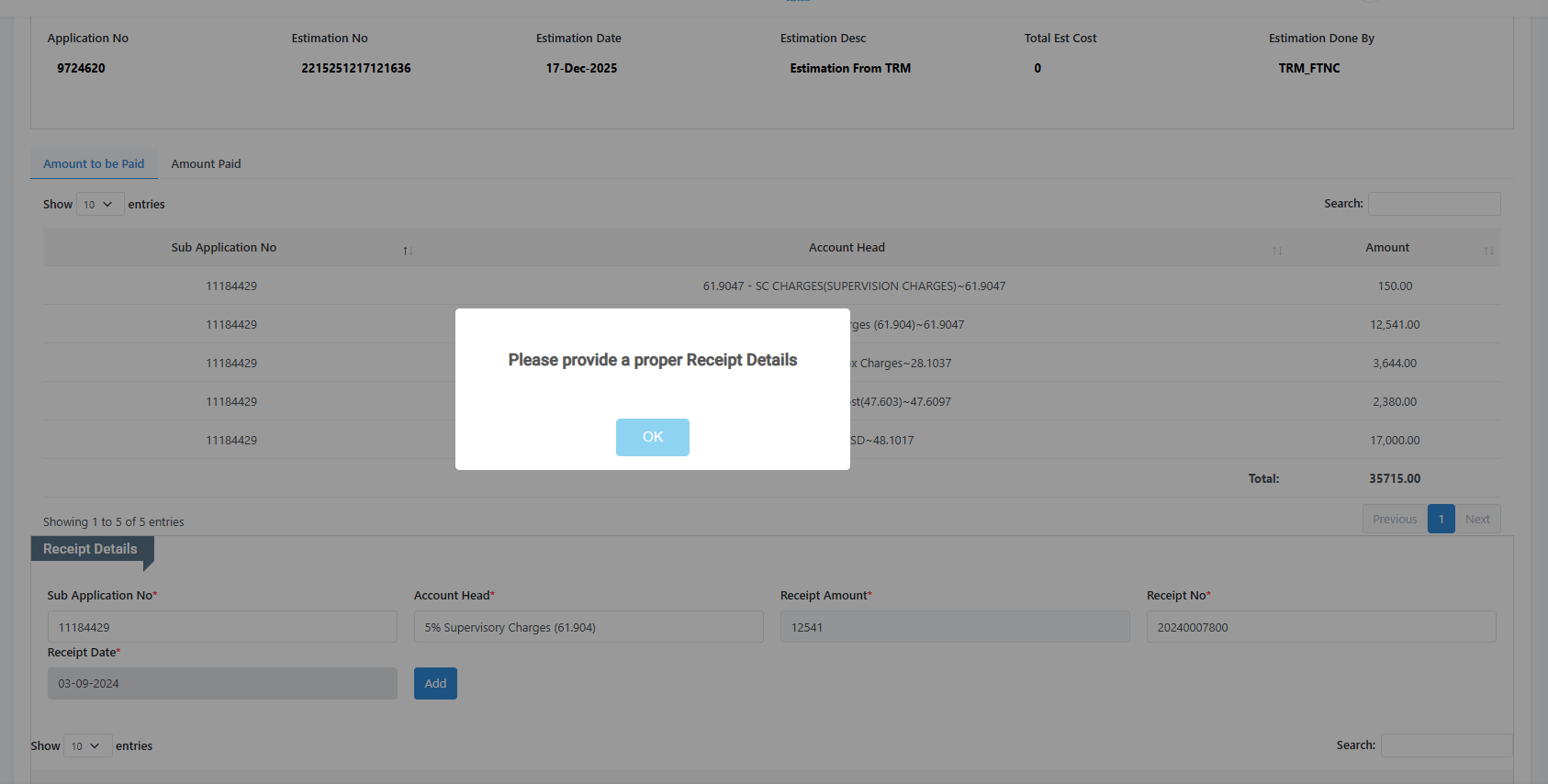Sort by Account Head column arrows

tap(1277, 251)
